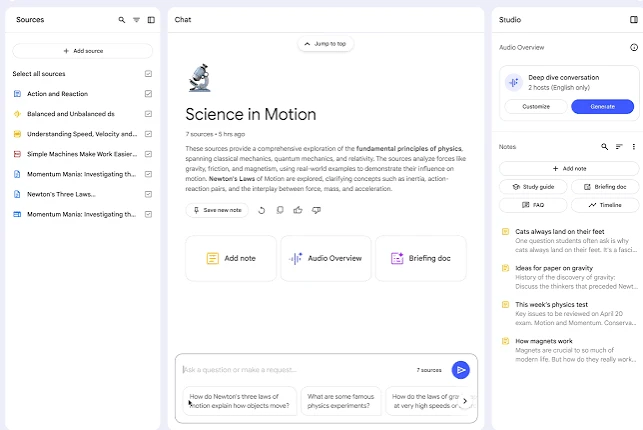Viewport: 643px width, 430px height.
Task: Regenerate summary with refresh icon
Action: coord(262,210)
